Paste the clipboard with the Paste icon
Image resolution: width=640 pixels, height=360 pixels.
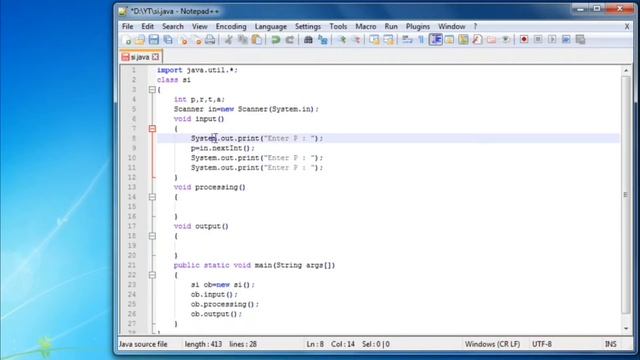[x=257, y=40]
